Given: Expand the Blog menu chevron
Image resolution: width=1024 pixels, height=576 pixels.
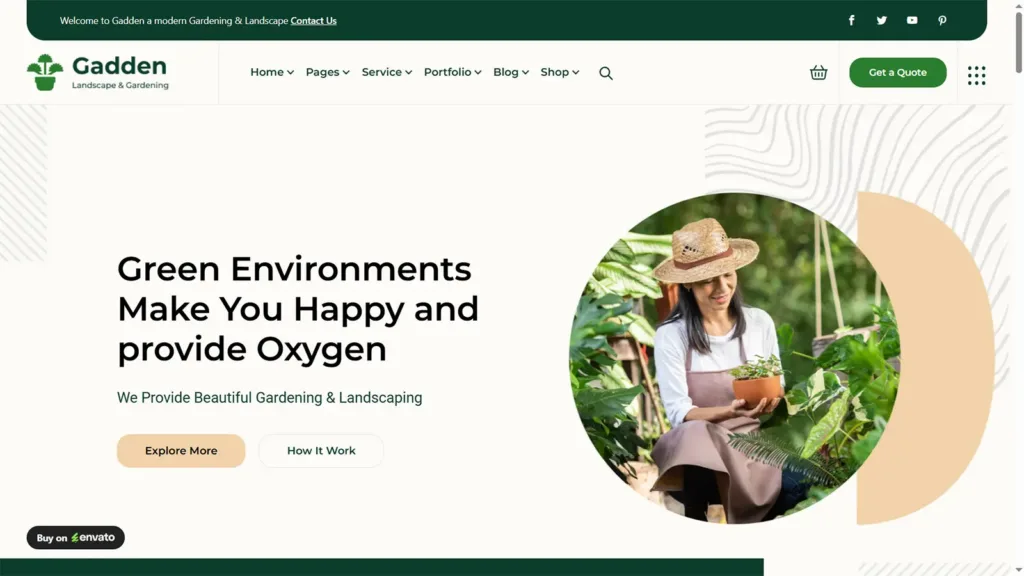Looking at the screenshot, I should coord(525,72).
